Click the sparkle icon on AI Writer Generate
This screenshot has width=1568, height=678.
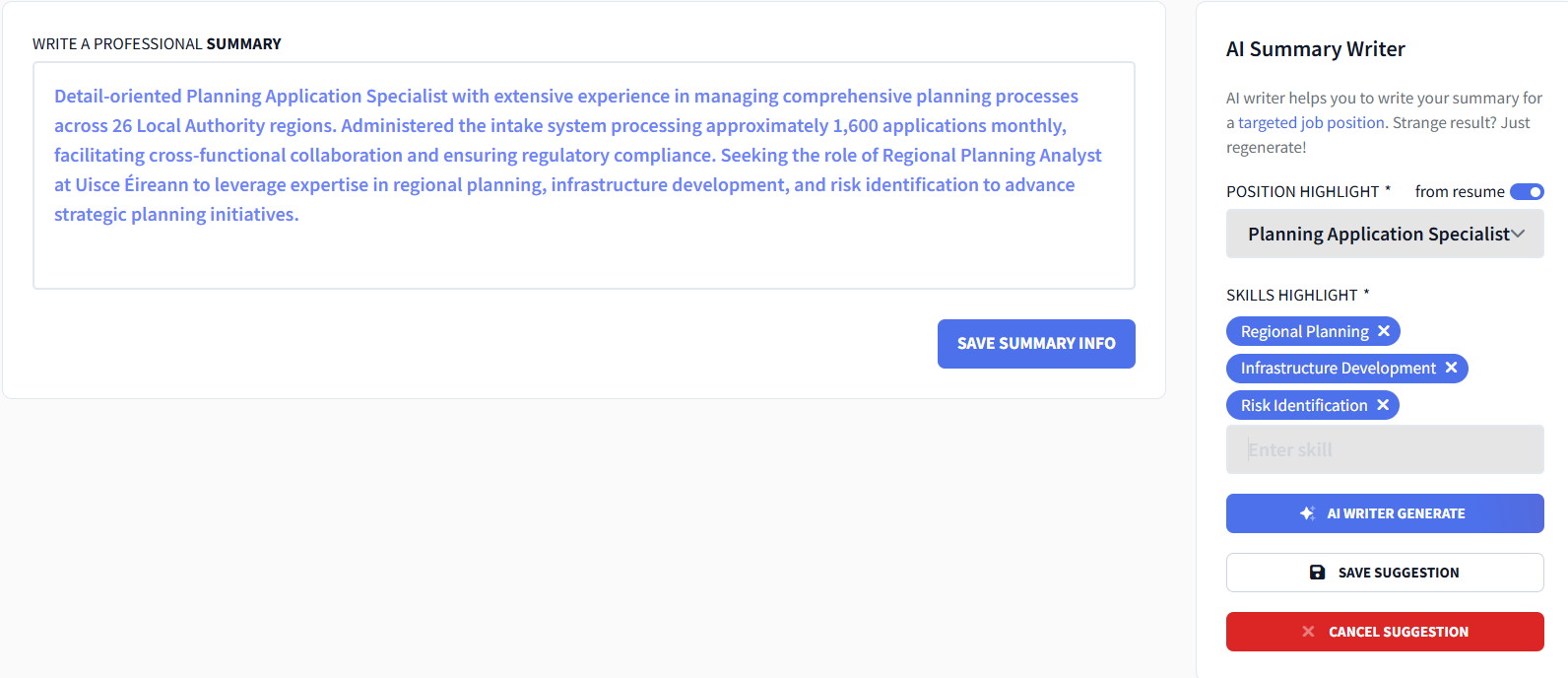pos(1307,512)
